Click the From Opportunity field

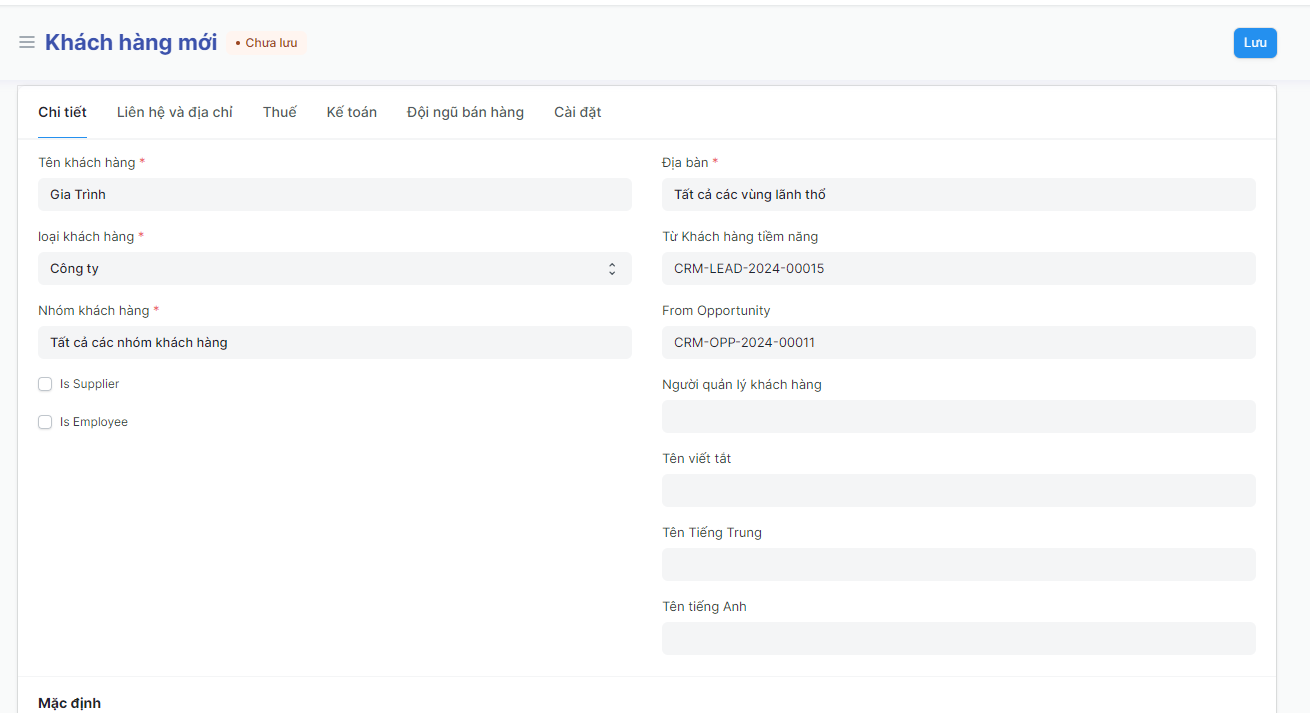pyautogui.click(x=957, y=343)
